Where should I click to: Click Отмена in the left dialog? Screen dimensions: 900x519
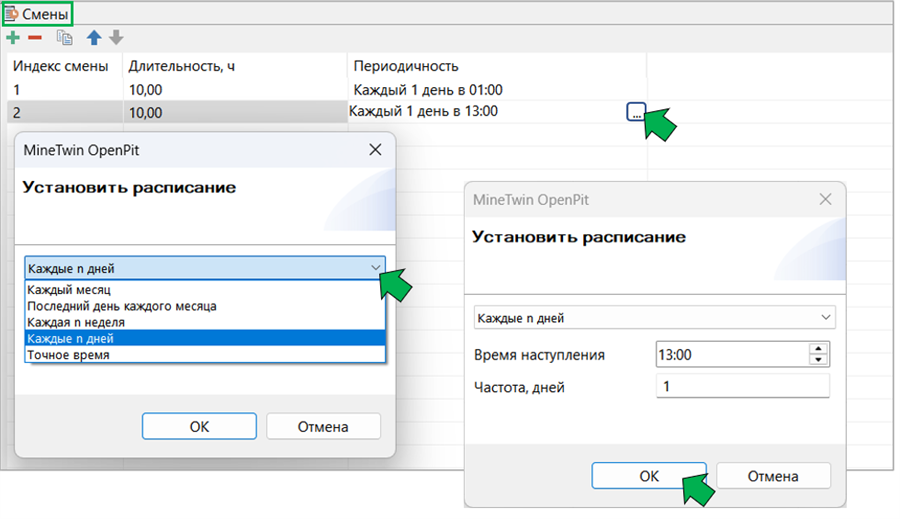click(x=323, y=427)
